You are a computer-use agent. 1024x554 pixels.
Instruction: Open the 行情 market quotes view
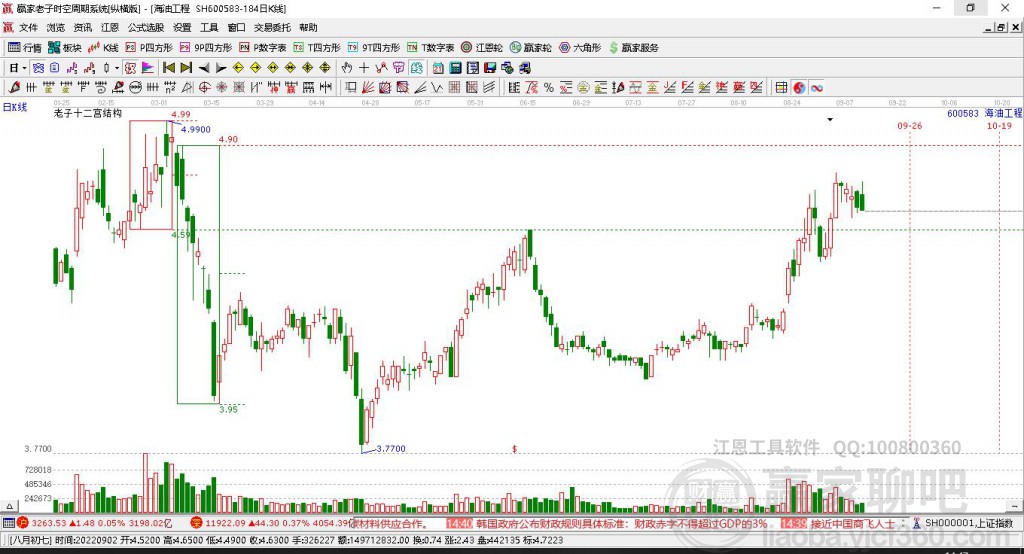point(25,48)
